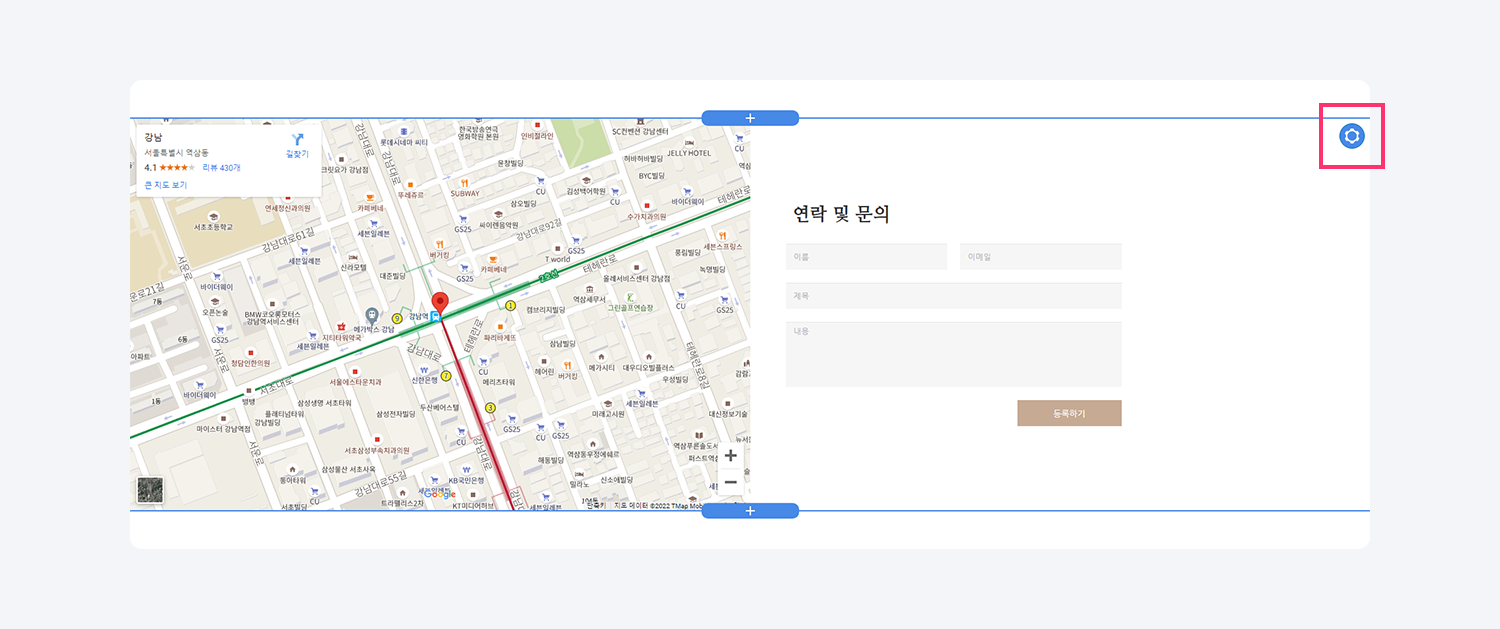Click the 메가박스 강남 map marker
This screenshot has height=629, width=1500.
click(372, 315)
